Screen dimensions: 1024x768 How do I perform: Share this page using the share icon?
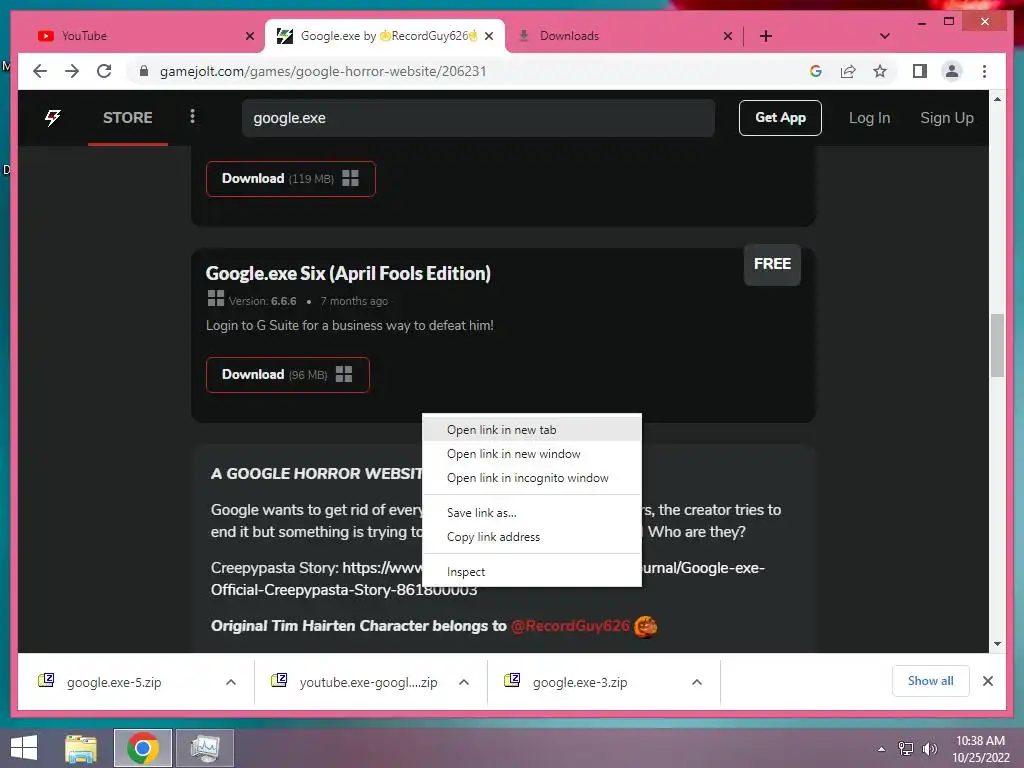(x=848, y=71)
